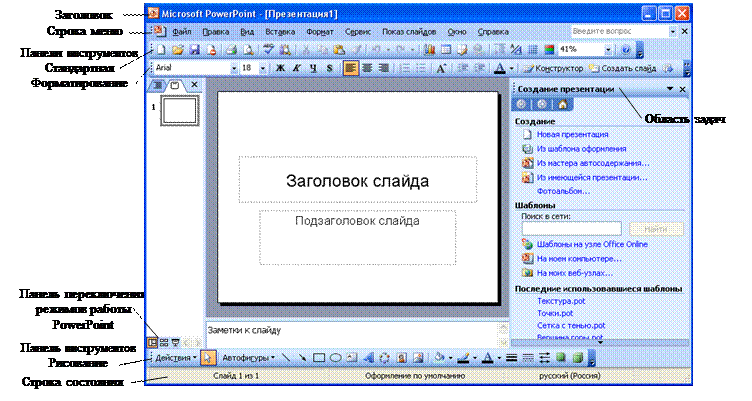
Task: Toggle Bold (Ж) formatting
Action: (x=281, y=68)
